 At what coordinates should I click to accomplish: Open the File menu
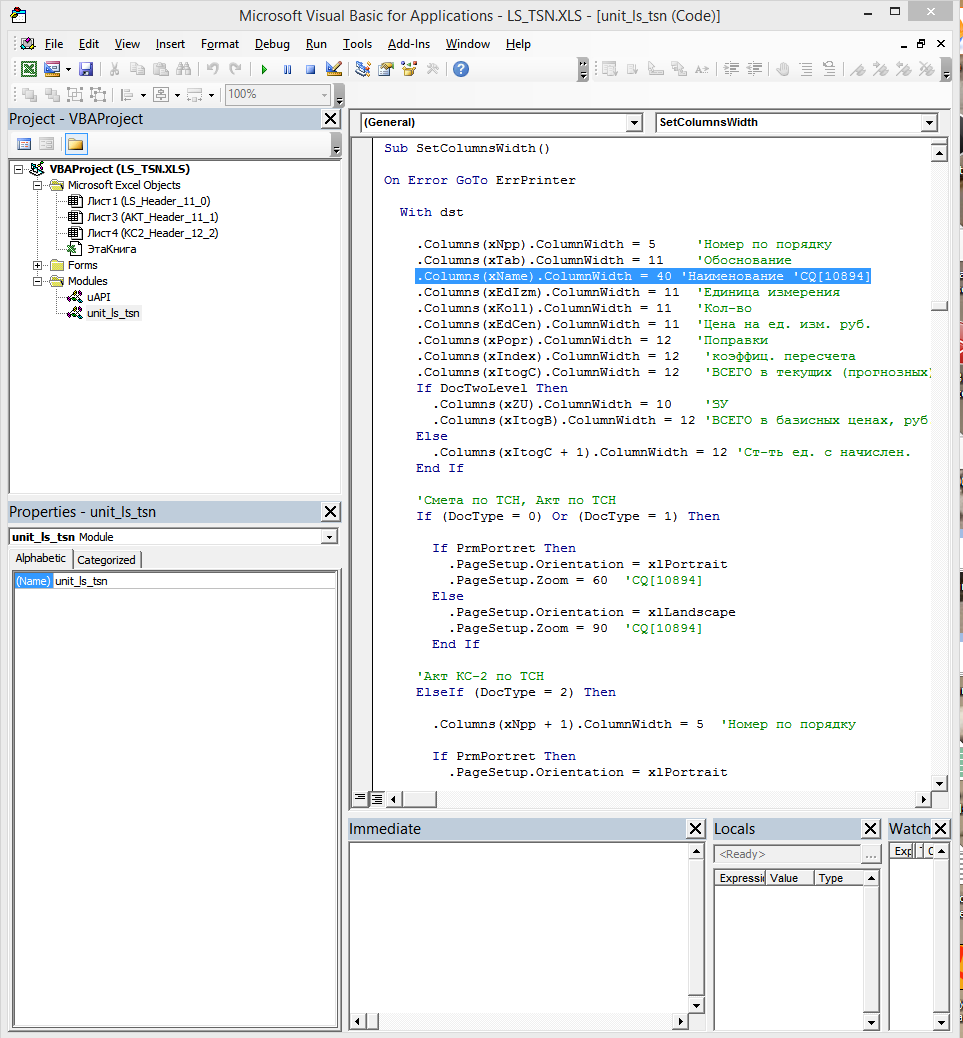click(x=54, y=44)
